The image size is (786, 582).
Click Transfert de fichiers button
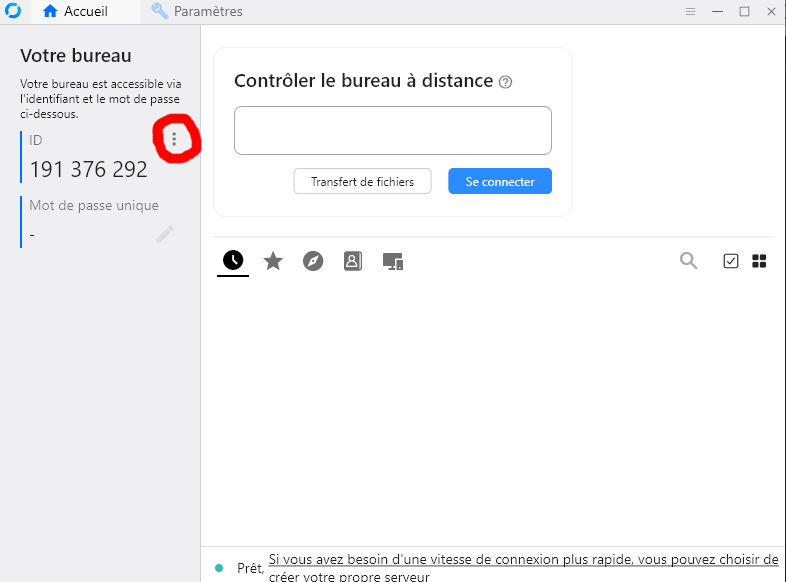(x=362, y=181)
